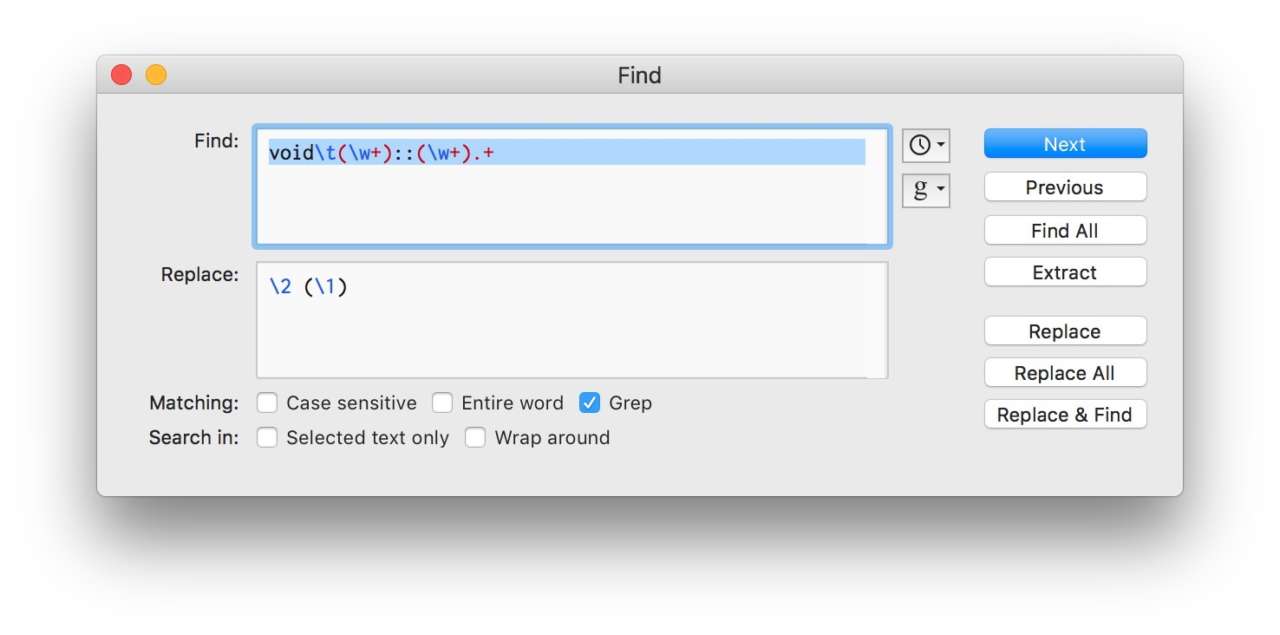The width and height of the screenshot is (1280, 635).
Task: Click the yellow minimize window button
Action: (x=156, y=75)
